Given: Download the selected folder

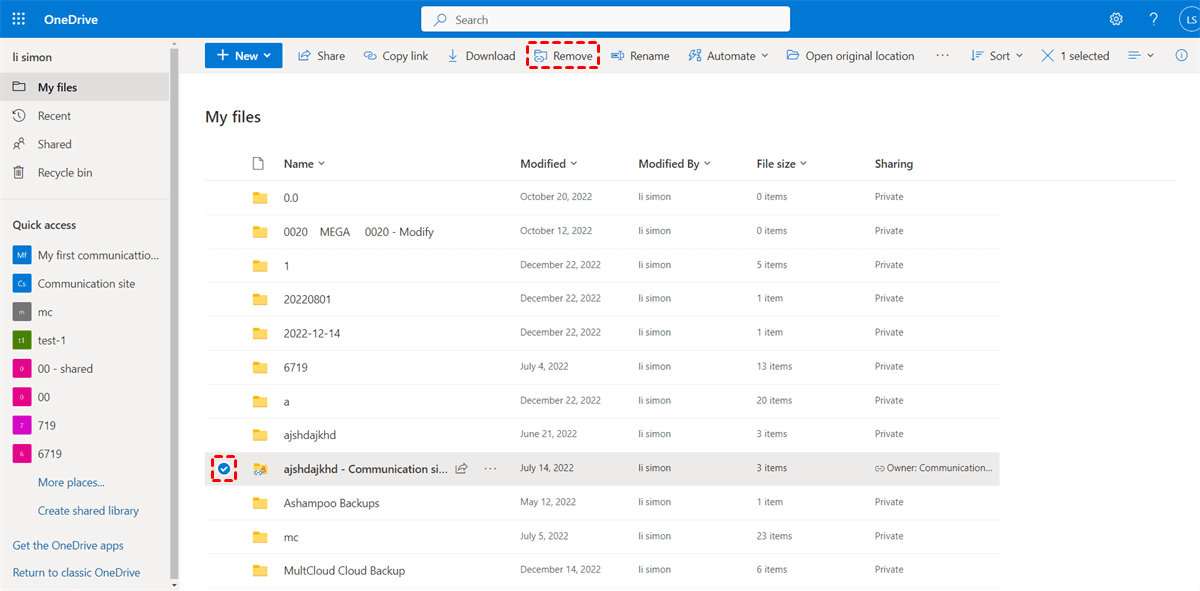Looking at the screenshot, I should click(481, 55).
